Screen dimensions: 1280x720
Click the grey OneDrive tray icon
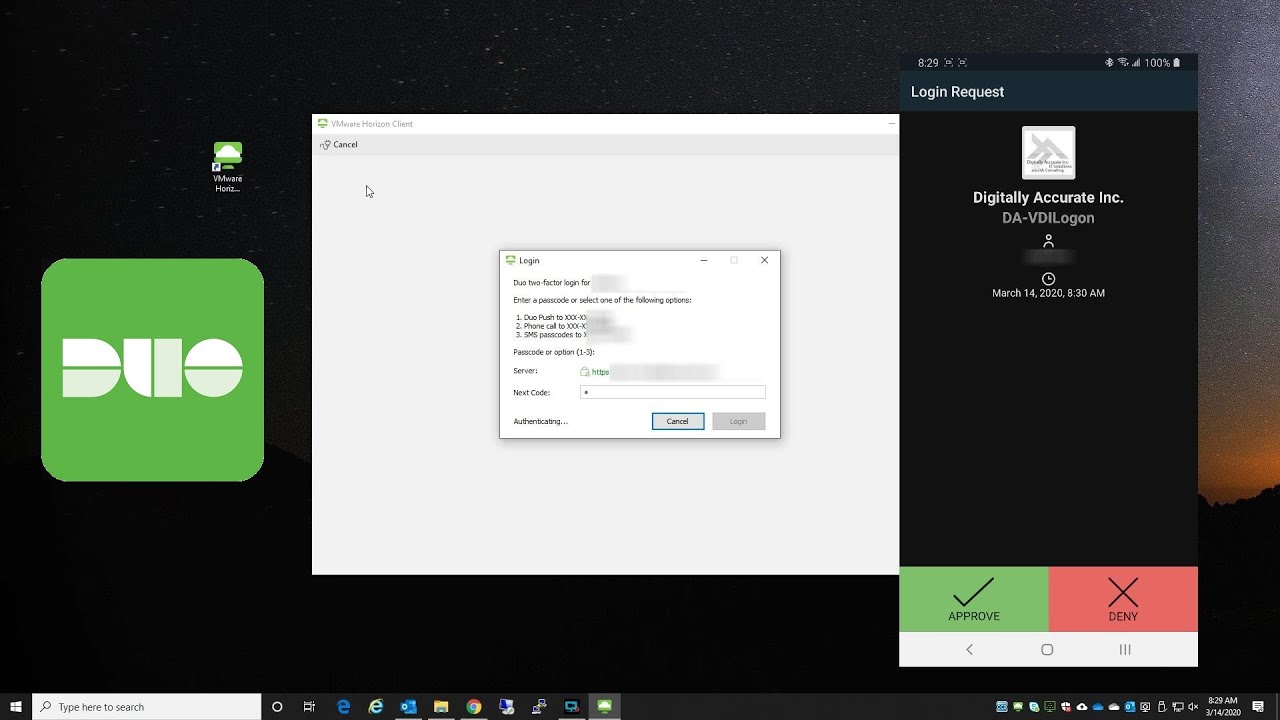click(1114, 707)
